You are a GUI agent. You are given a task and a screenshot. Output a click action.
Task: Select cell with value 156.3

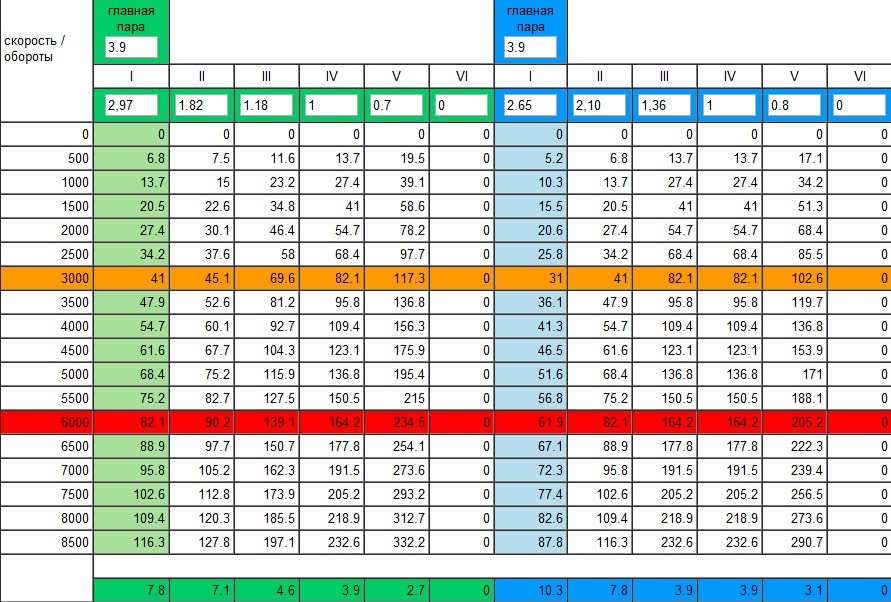pyautogui.click(x=397, y=326)
